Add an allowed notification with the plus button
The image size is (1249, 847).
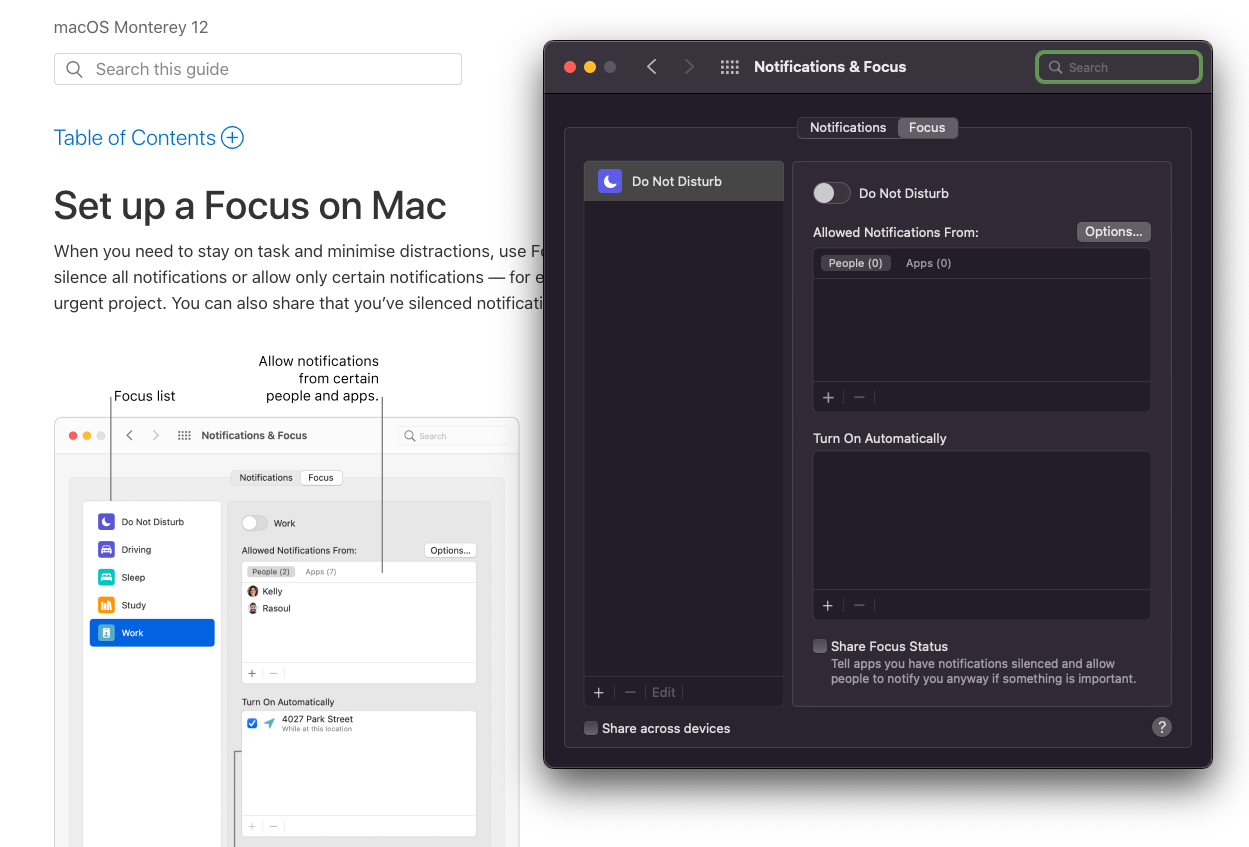[828, 397]
